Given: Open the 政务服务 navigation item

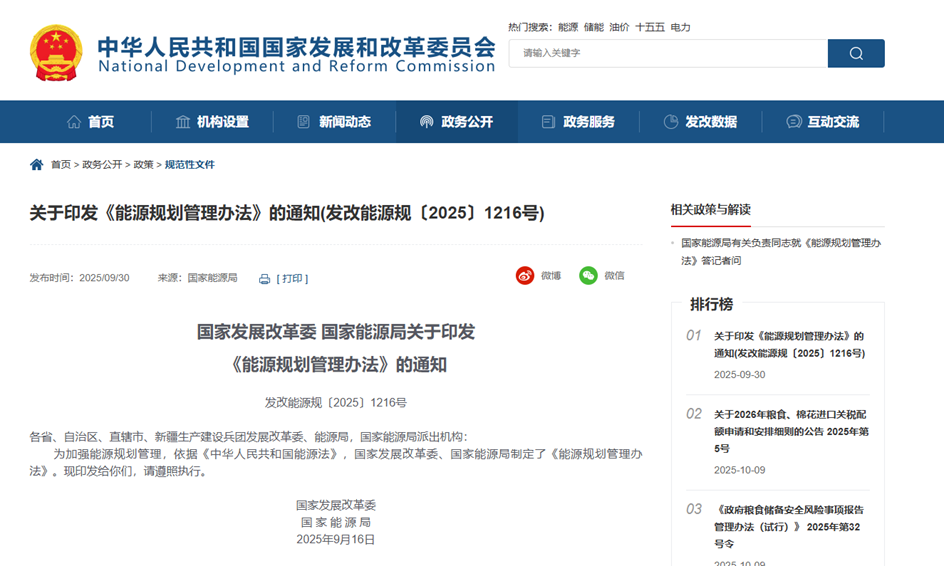Looking at the screenshot, I should point(578,122).
